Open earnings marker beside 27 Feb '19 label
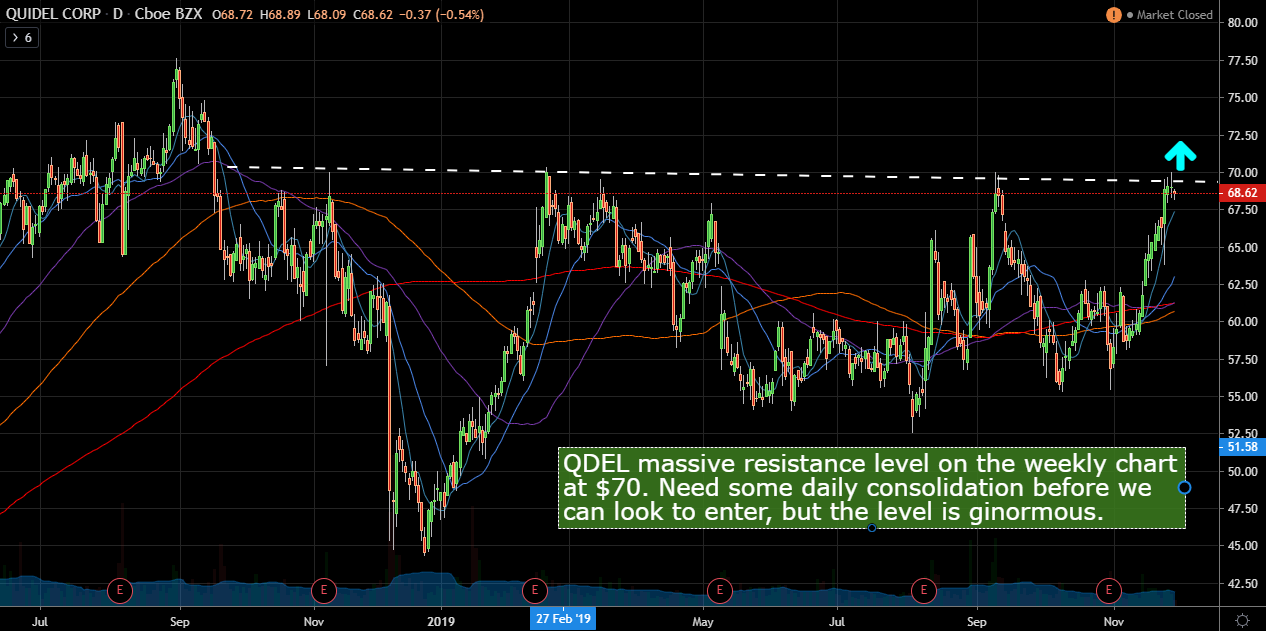Screen dimensions: 1266x631 535,590
